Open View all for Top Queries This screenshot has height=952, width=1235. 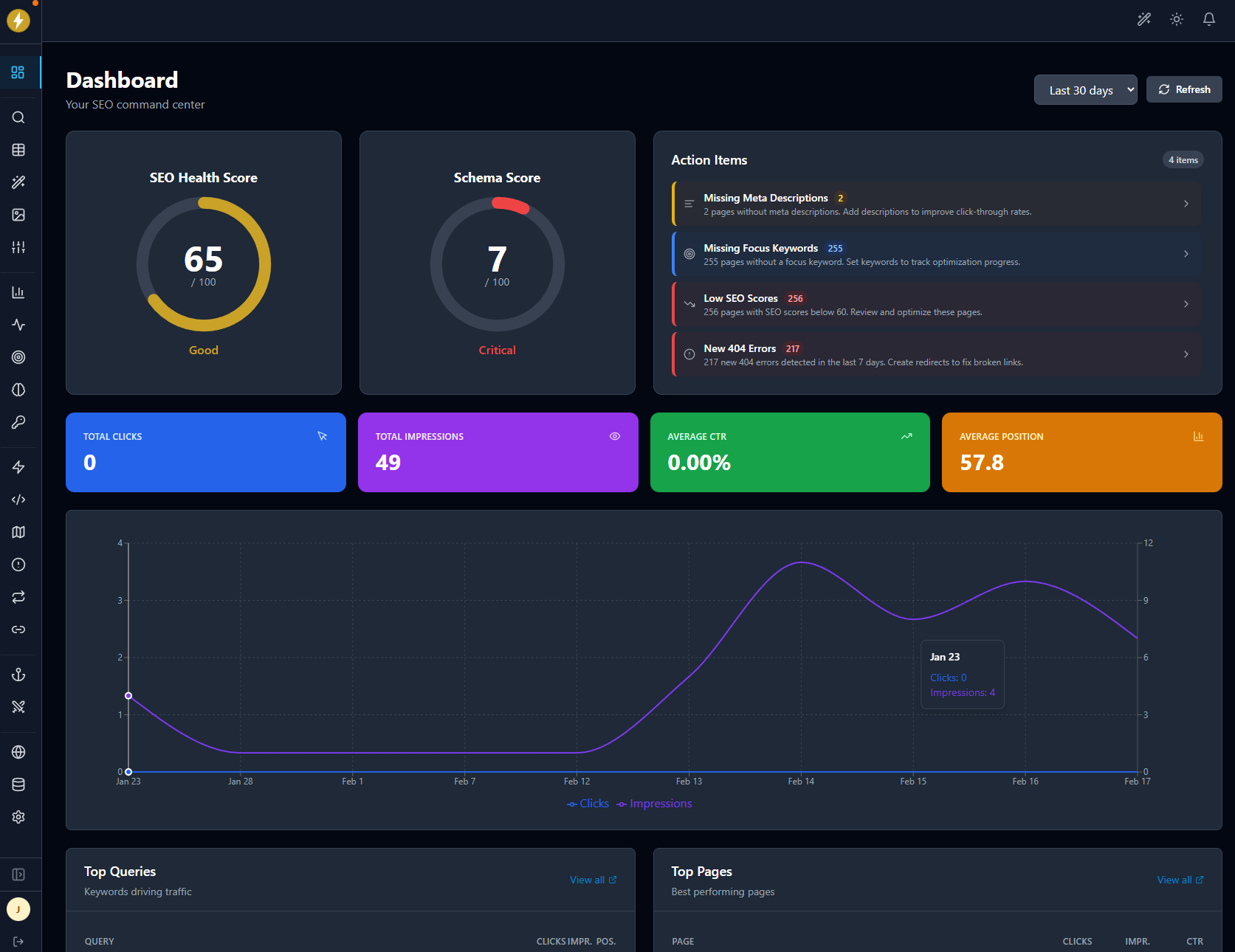(593, 880)
